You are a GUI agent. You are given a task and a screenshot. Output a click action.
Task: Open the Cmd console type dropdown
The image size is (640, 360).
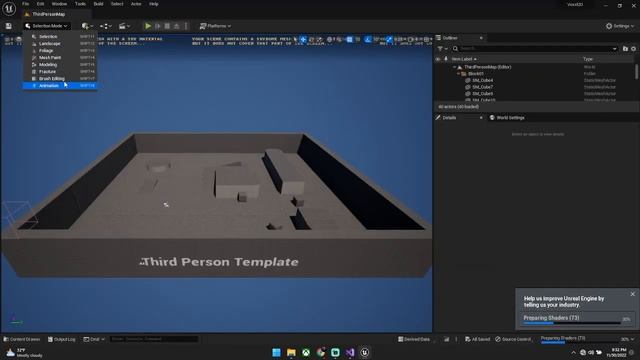coord(94,339)
